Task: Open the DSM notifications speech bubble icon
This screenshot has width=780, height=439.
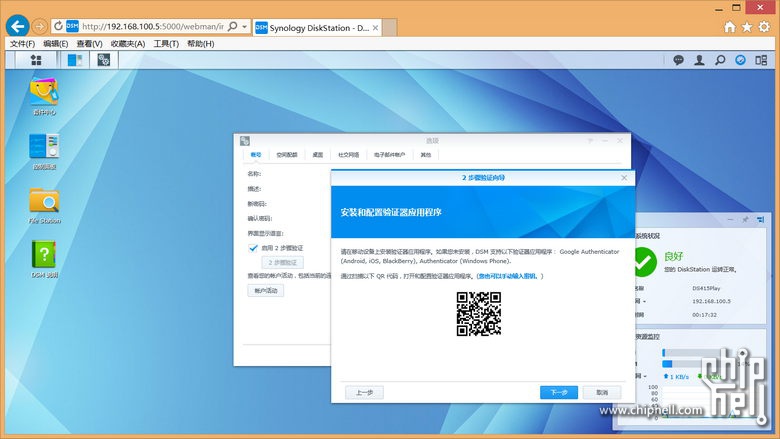Action: coord(678,60)
